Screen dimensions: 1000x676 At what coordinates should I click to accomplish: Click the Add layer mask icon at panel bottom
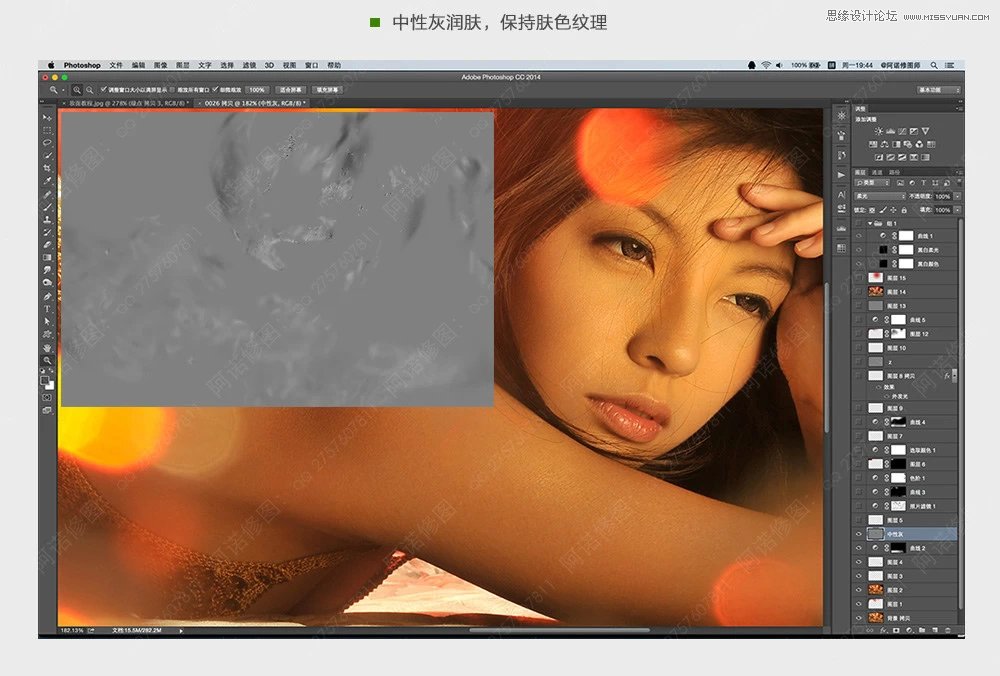[895, 629]
